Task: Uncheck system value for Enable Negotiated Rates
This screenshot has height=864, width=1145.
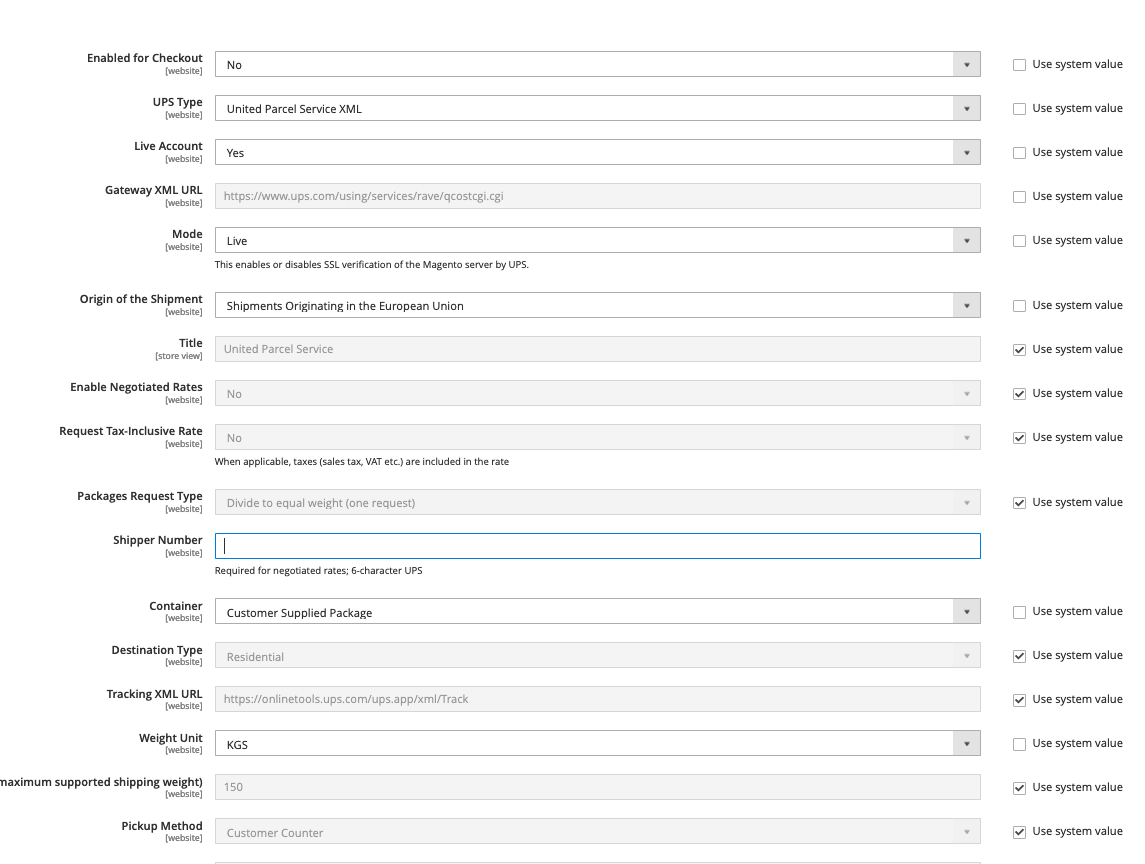Action: click(x=1020, y=394)
